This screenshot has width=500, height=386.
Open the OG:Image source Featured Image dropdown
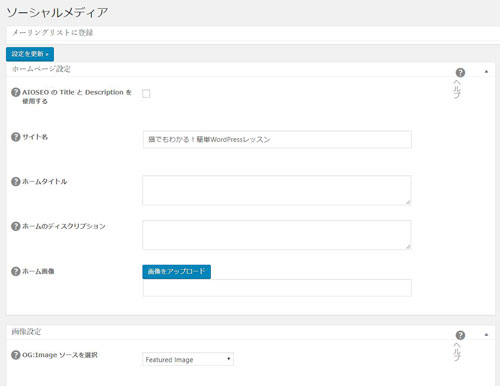188,359
